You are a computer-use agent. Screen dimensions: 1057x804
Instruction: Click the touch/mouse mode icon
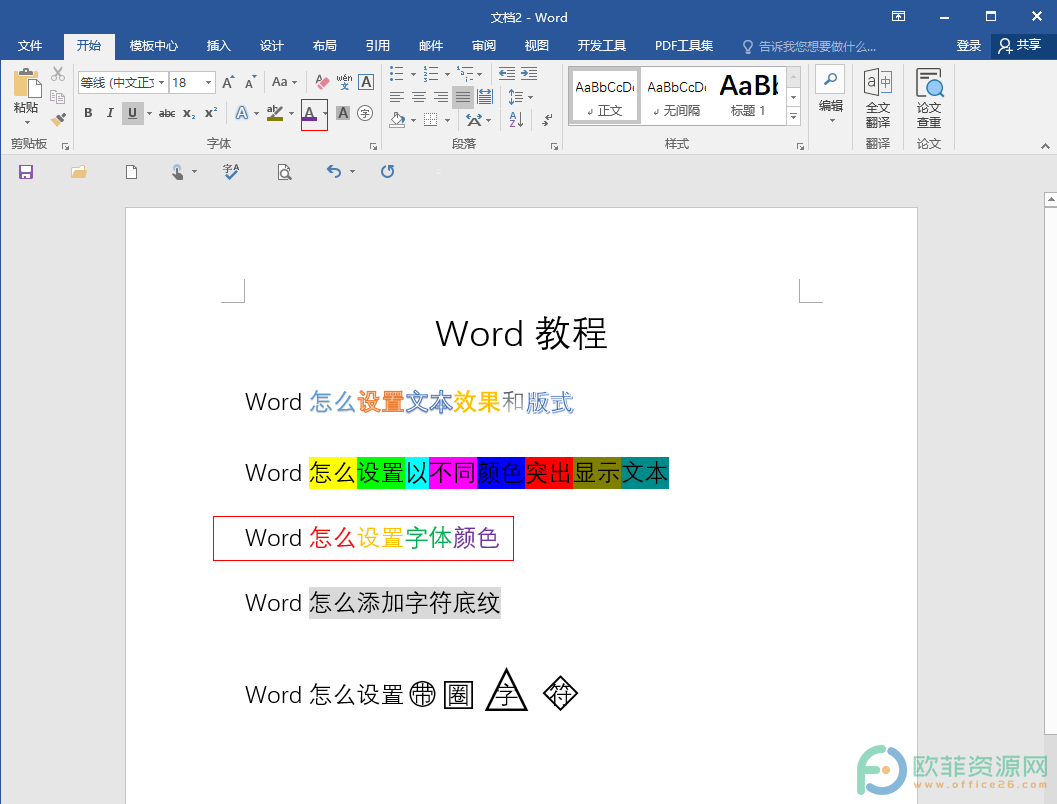(x=177, y=173)
